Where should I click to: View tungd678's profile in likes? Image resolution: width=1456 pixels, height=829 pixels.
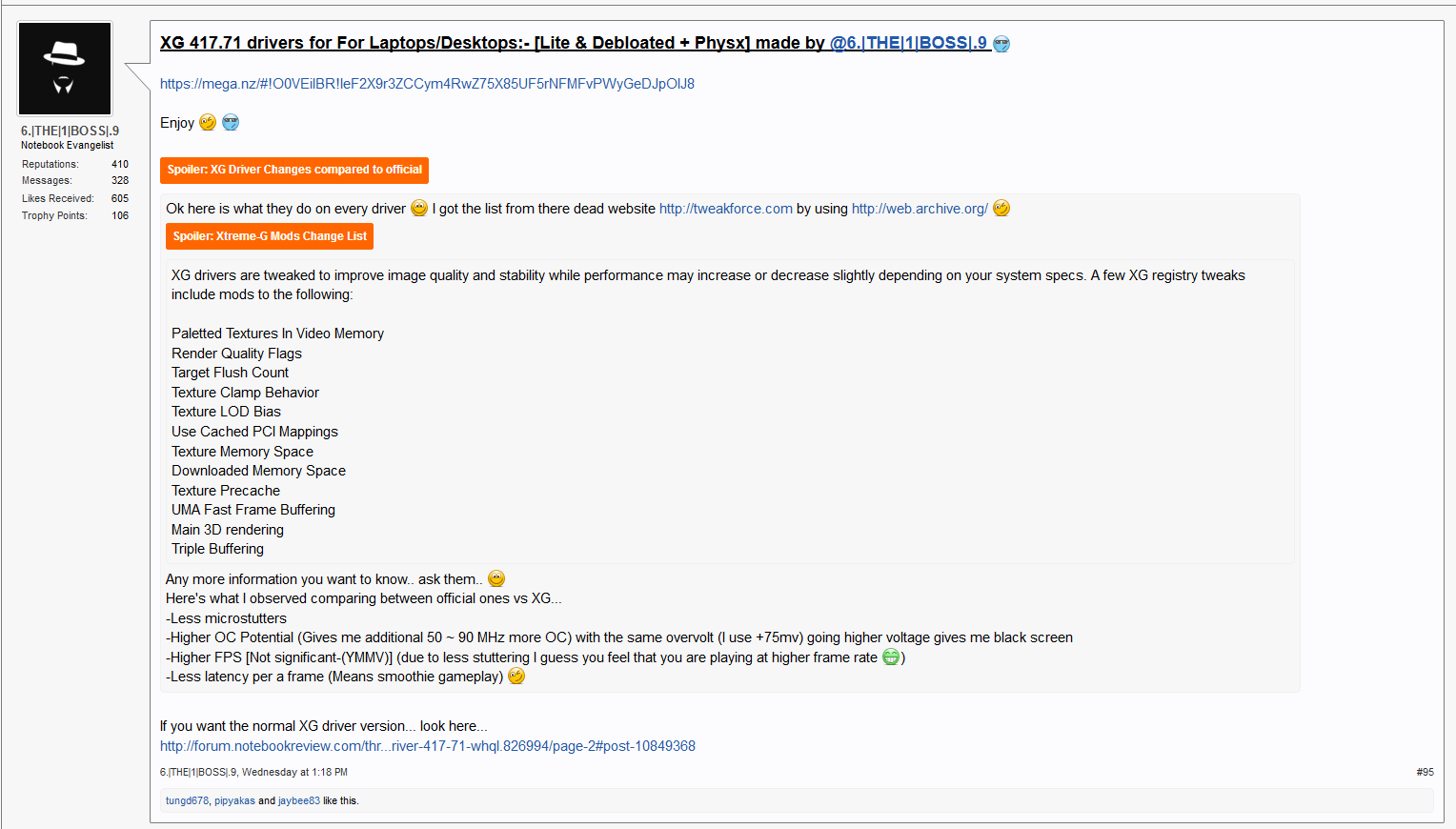[187, 800]
